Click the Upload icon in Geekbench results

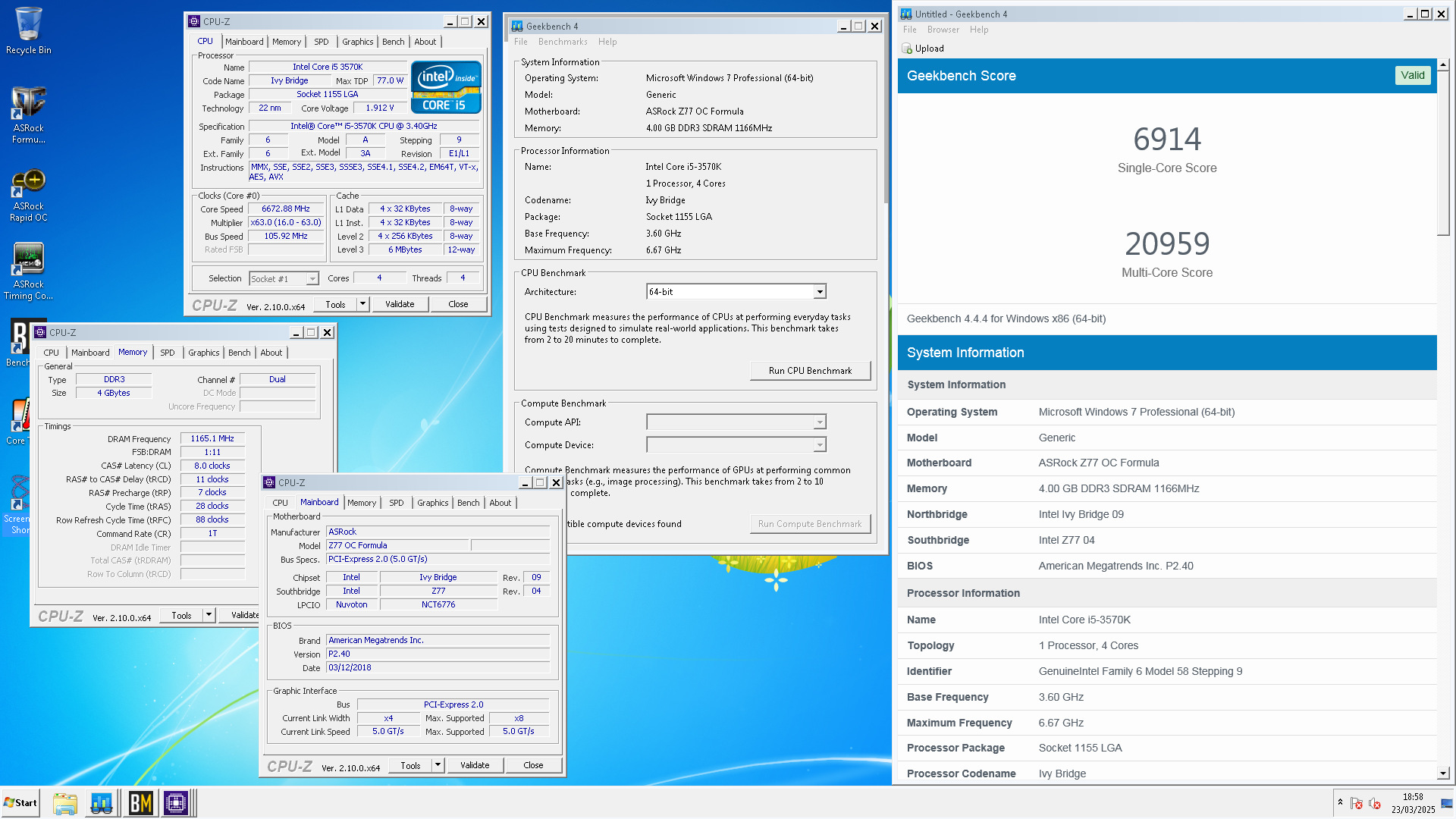(907, 49)
